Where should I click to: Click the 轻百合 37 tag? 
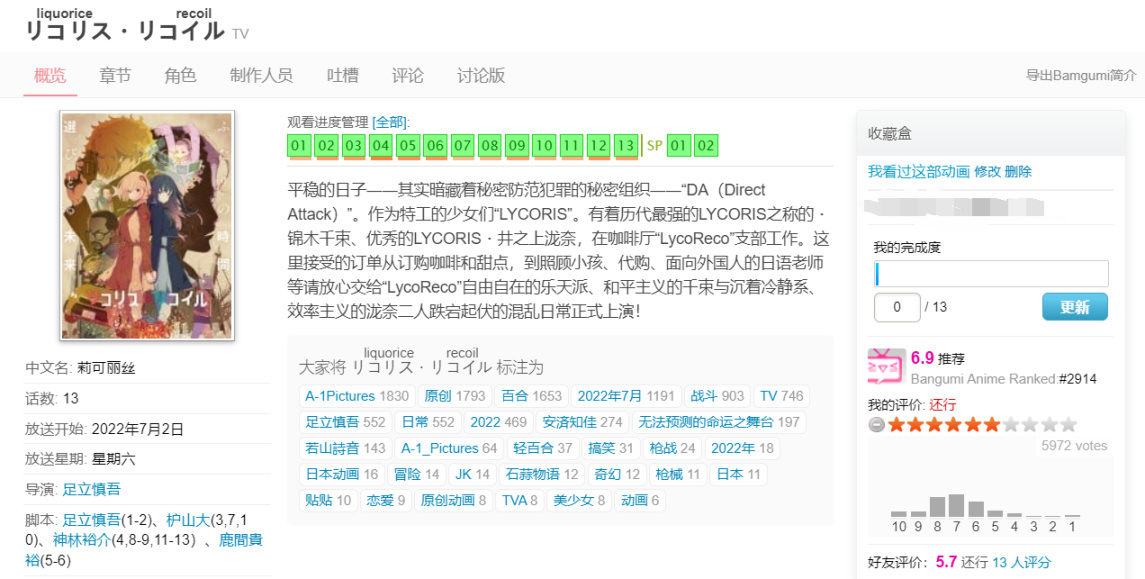tap(543, 448)
